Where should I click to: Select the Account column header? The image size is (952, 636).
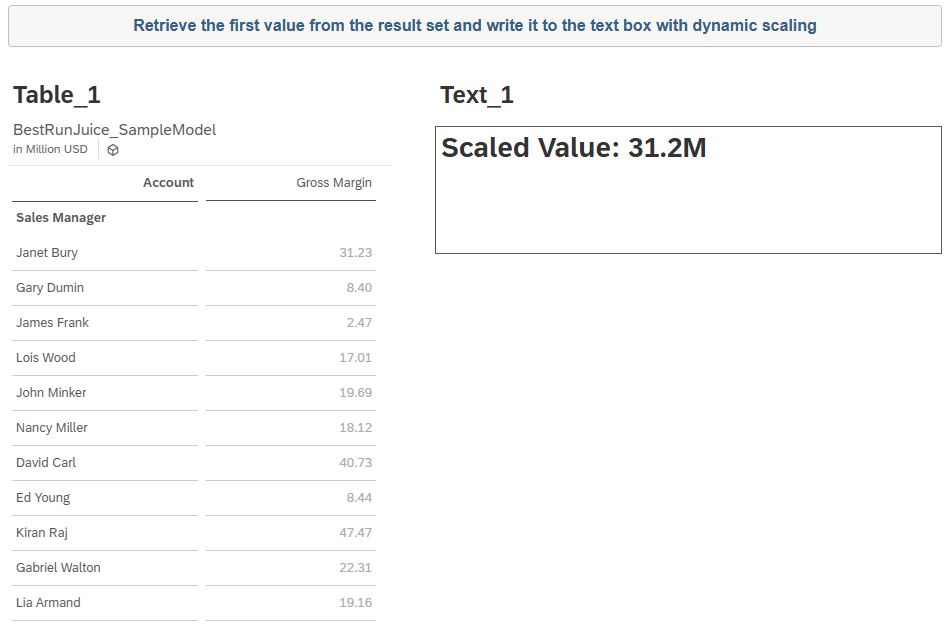(168, 183)
